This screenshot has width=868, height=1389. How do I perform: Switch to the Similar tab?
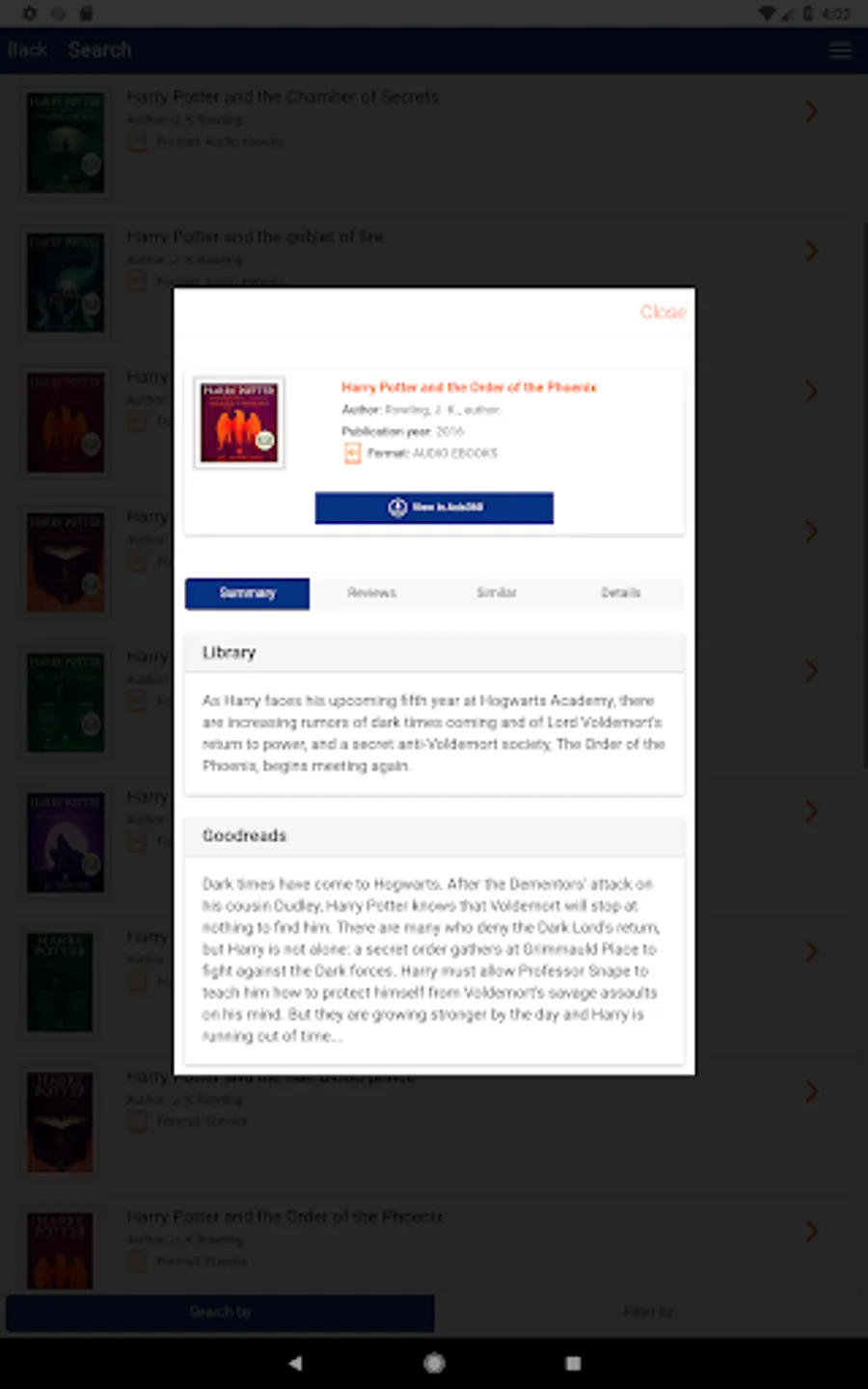[497, 593]
